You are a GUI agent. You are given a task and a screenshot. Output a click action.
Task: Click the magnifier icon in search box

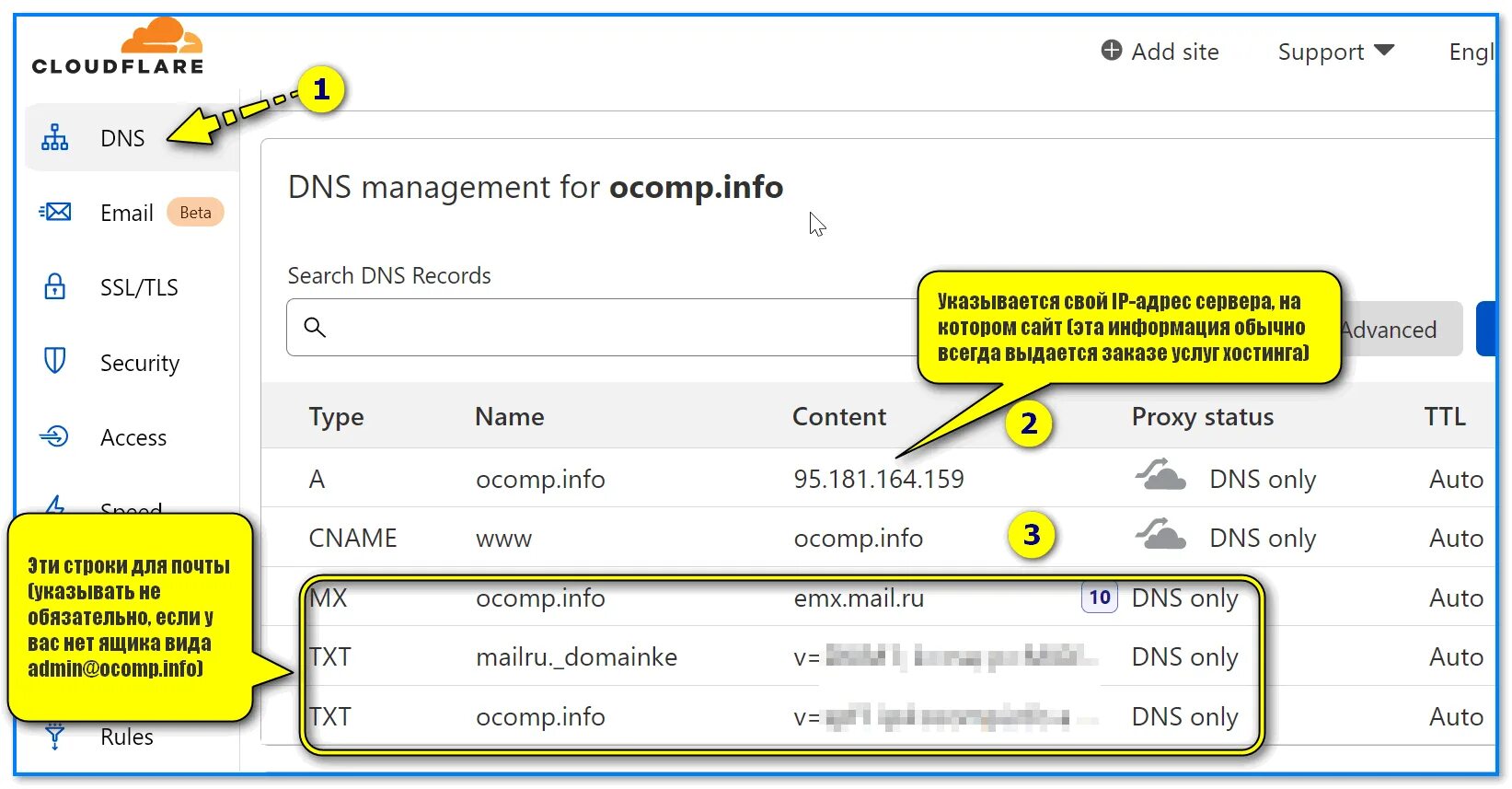coord(315,327)
